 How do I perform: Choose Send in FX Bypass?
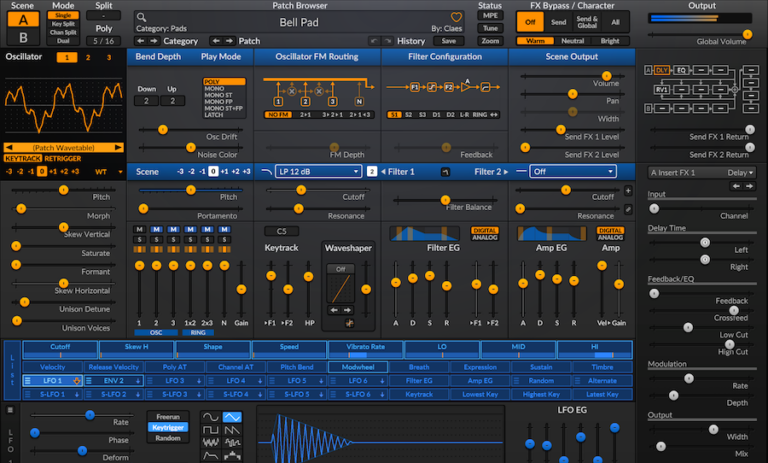559,22
